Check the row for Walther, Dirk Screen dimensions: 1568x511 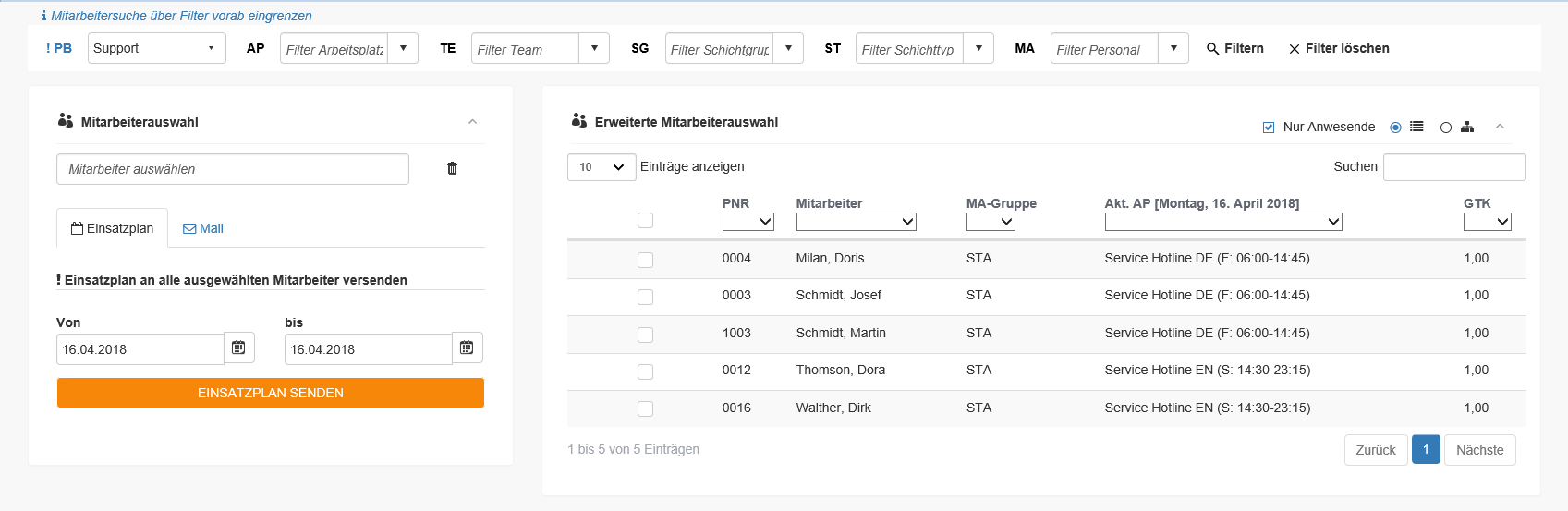point(645,408)
